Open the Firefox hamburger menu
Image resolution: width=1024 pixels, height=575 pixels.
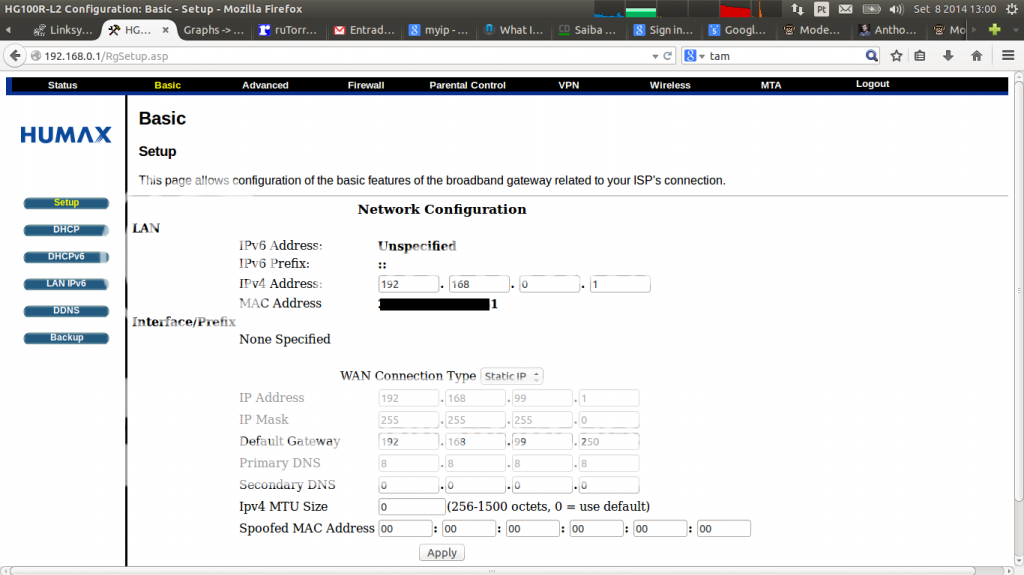click(x=1008, y=56)
